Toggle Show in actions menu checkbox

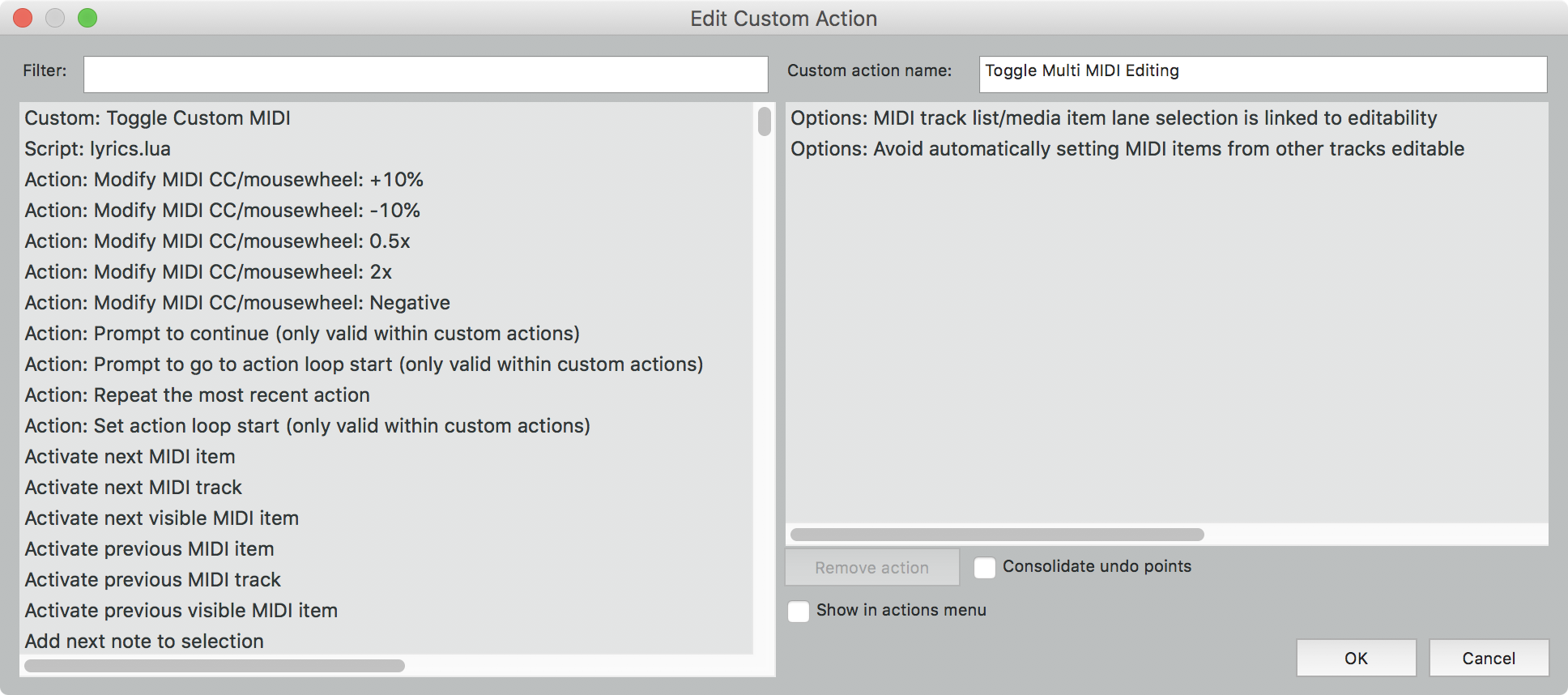(x=799, y=612)
